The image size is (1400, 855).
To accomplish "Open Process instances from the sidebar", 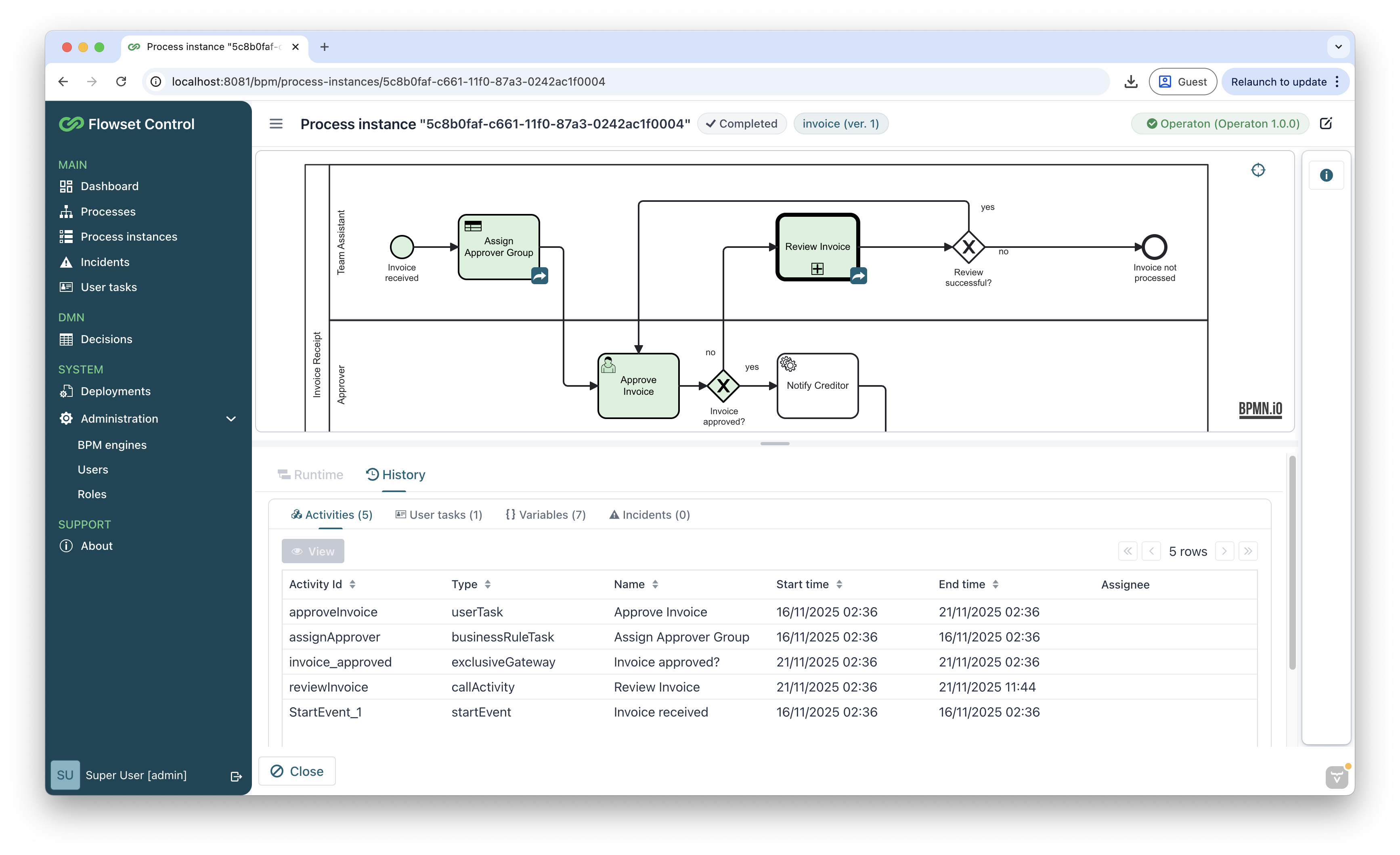I will click(x=128, y=236).
